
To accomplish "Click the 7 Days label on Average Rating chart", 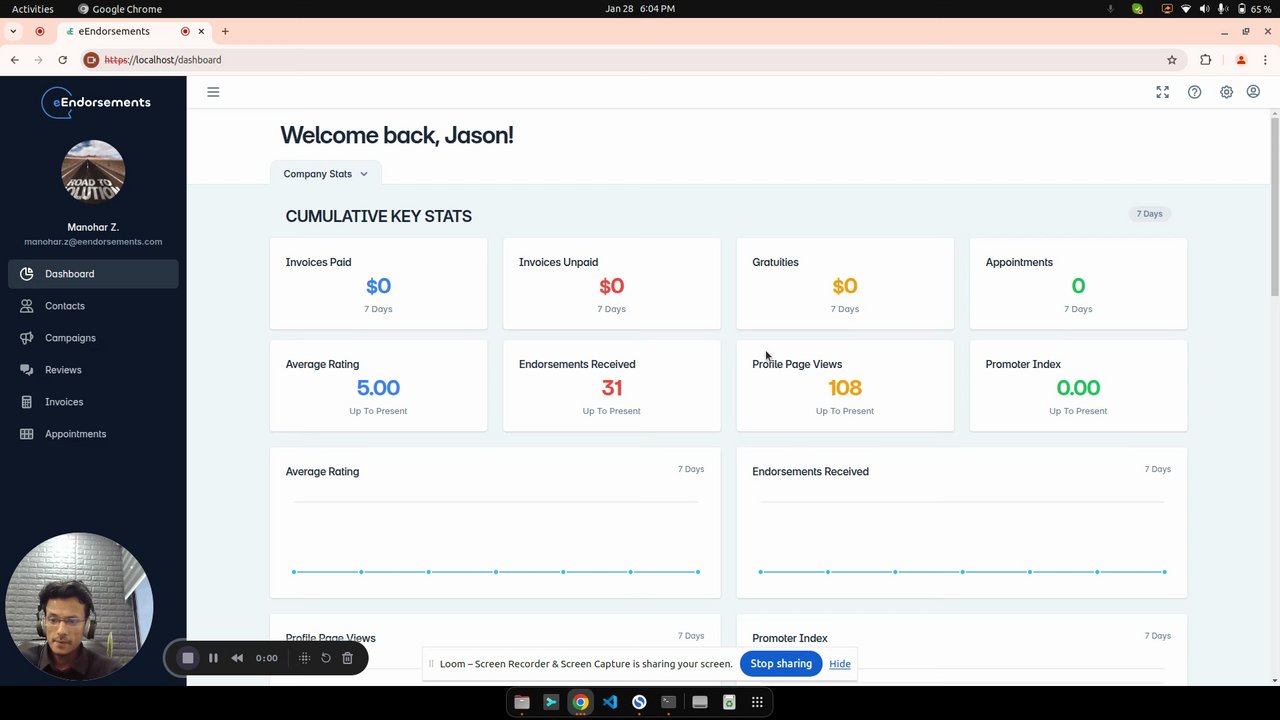I will pyautogui.click(x=691, y=469).
